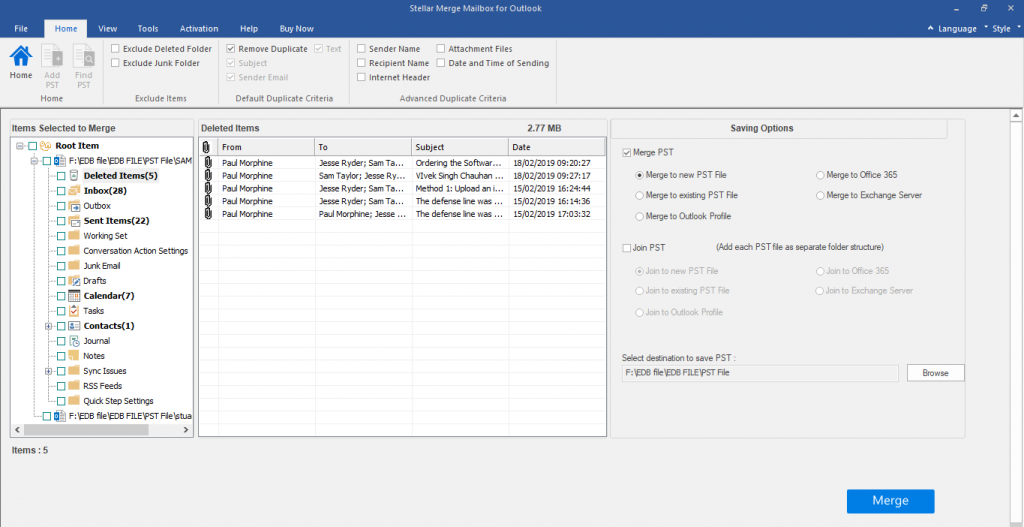Select the RSS Feeds folder icon
Screen dimensions: 1024x527
[x=74, y=386]
